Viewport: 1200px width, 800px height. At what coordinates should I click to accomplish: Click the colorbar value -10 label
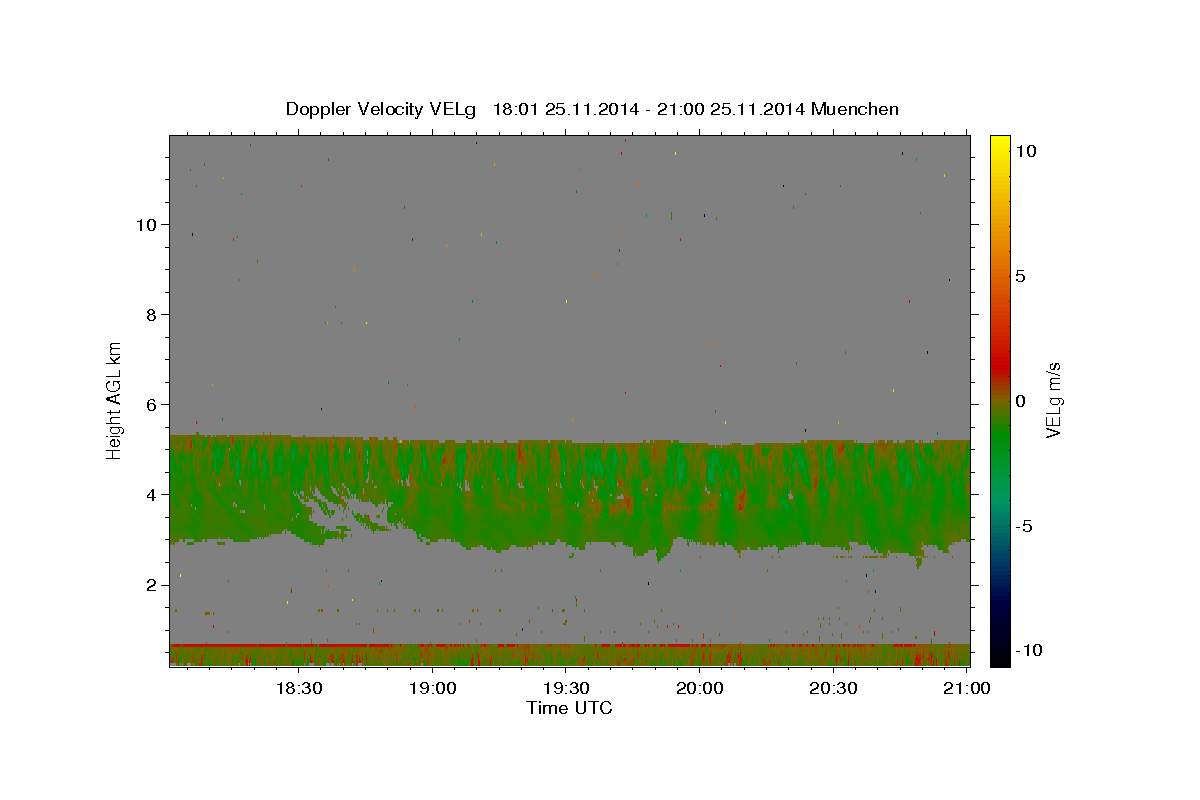[1029, 651]
